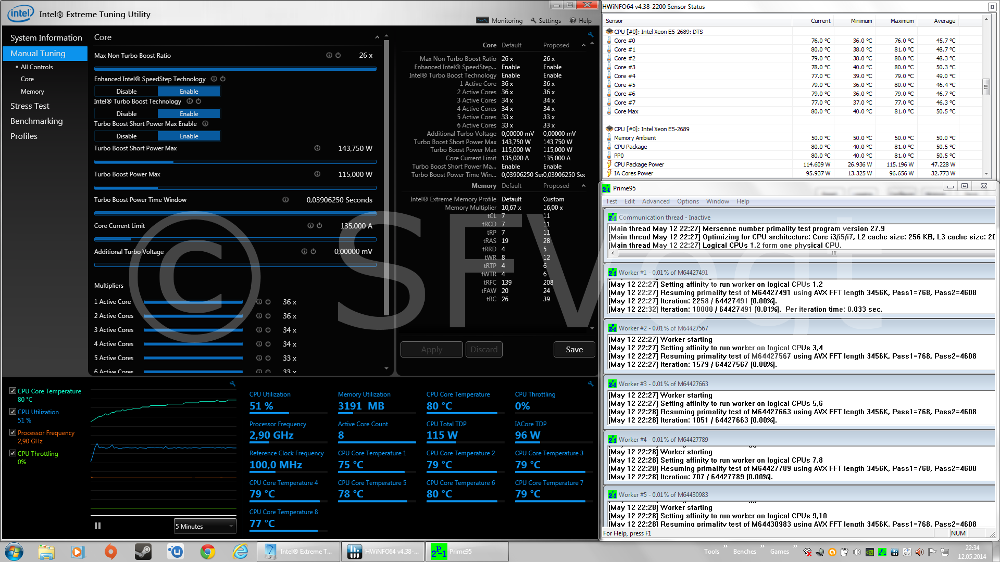Open the 5 Minutes graph duration dropdown
1000x562 pixels.
[205, 526]
